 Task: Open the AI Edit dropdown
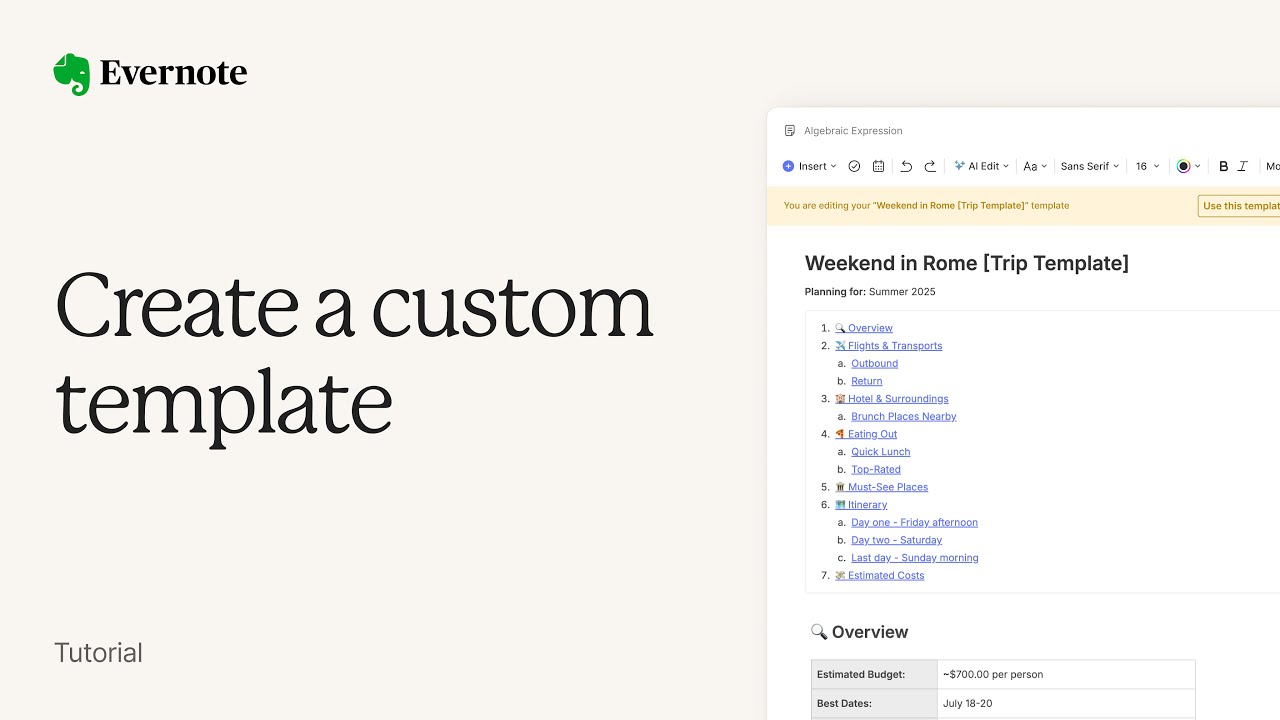tap(981, 166)
